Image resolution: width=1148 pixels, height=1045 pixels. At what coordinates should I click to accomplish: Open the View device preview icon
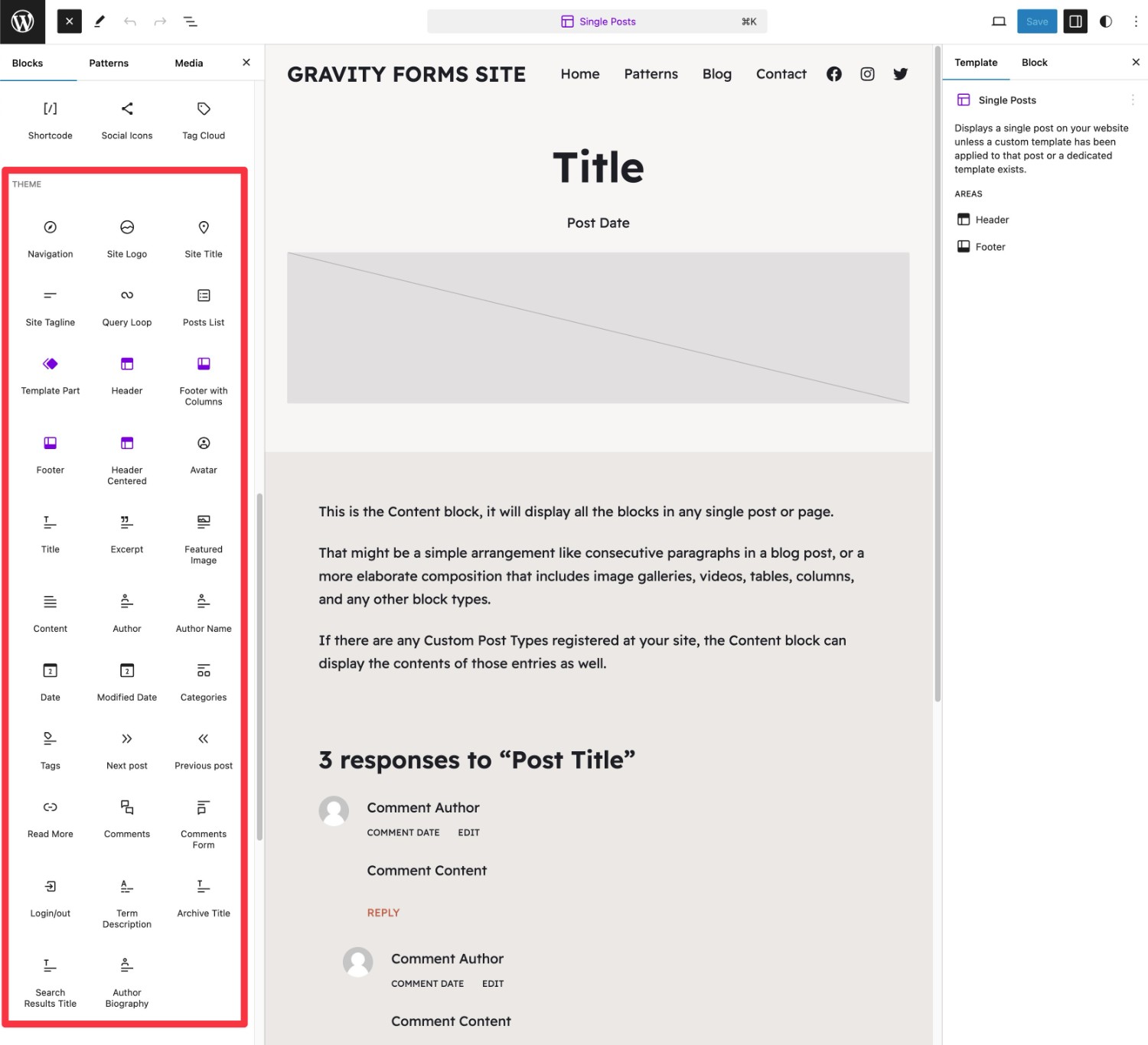999,21
